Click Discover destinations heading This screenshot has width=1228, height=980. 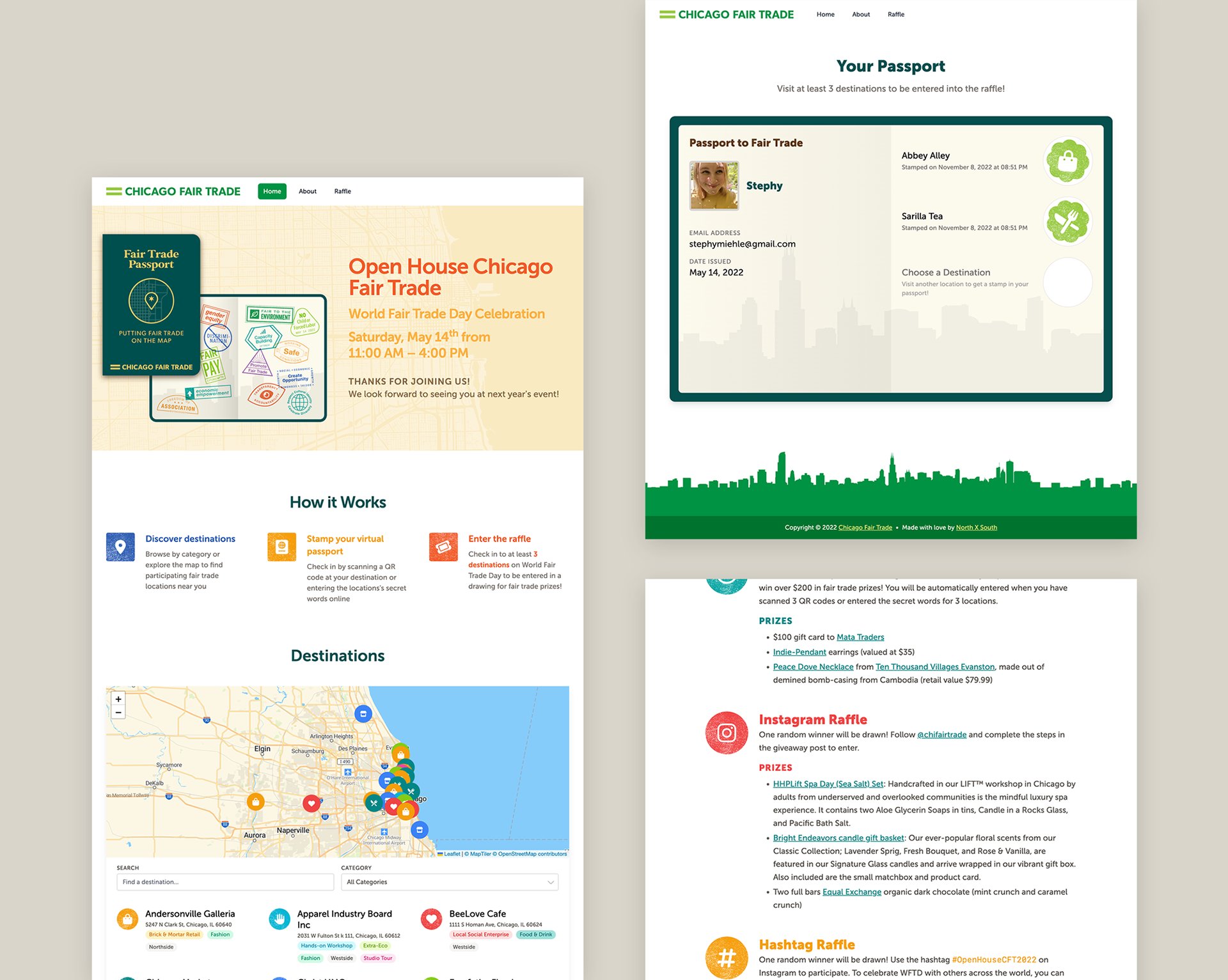[190, 539]
